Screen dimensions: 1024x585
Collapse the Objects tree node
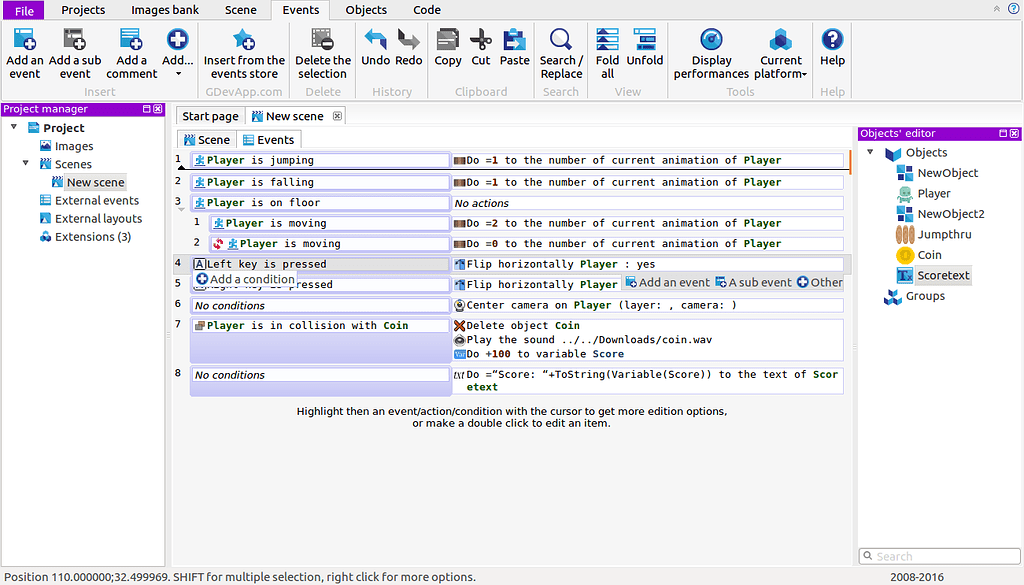(x=870, y=153)
